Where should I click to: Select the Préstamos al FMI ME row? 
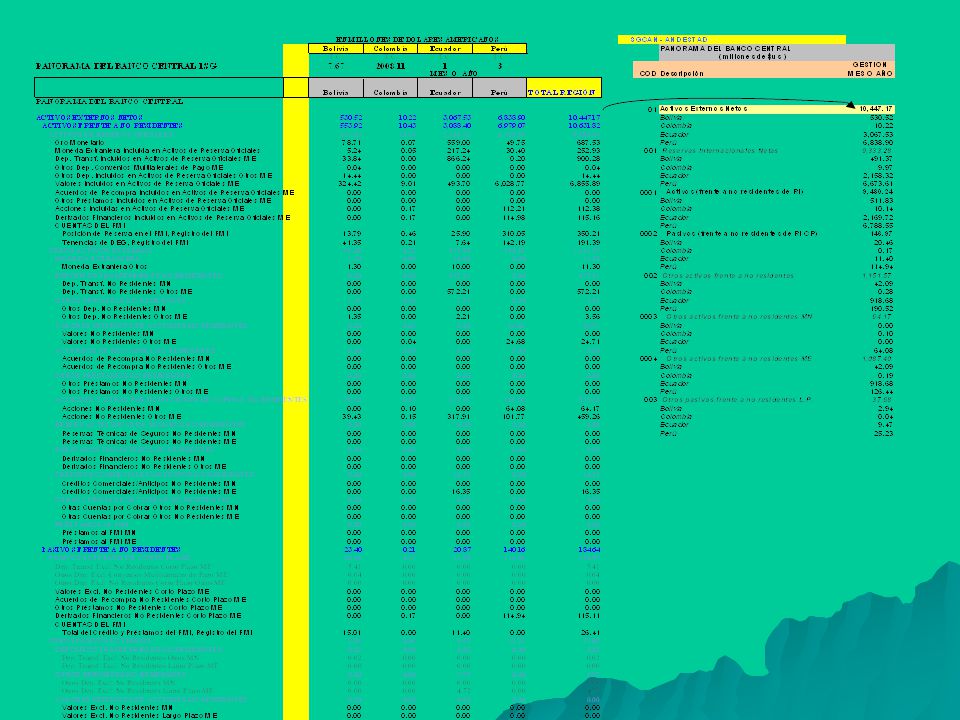pyautogui.click(x=99, y=541)
